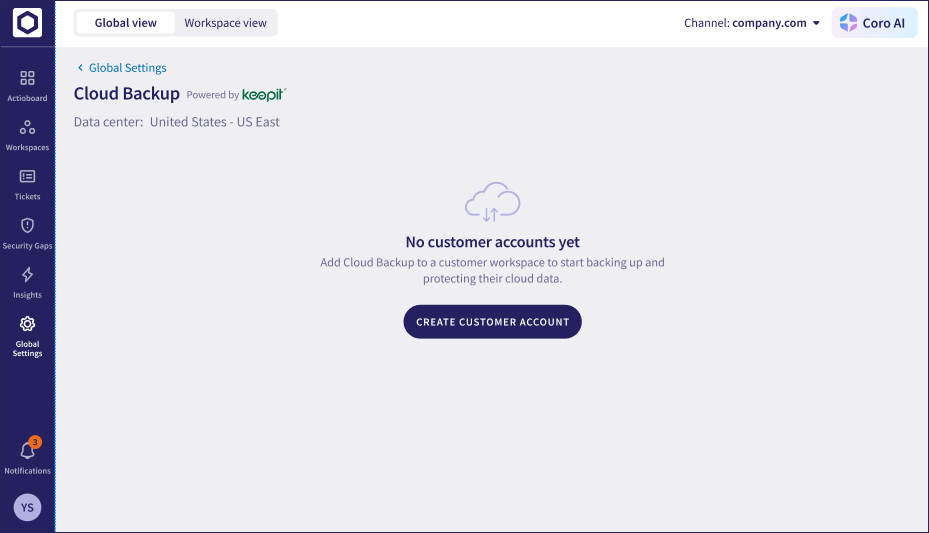929x533 pixels.
Task: Switch to the Workspace view tab
Action: 225,23
